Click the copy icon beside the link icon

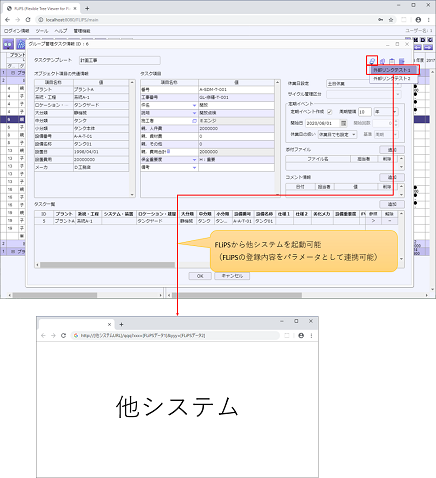click(x=382, y=61)
